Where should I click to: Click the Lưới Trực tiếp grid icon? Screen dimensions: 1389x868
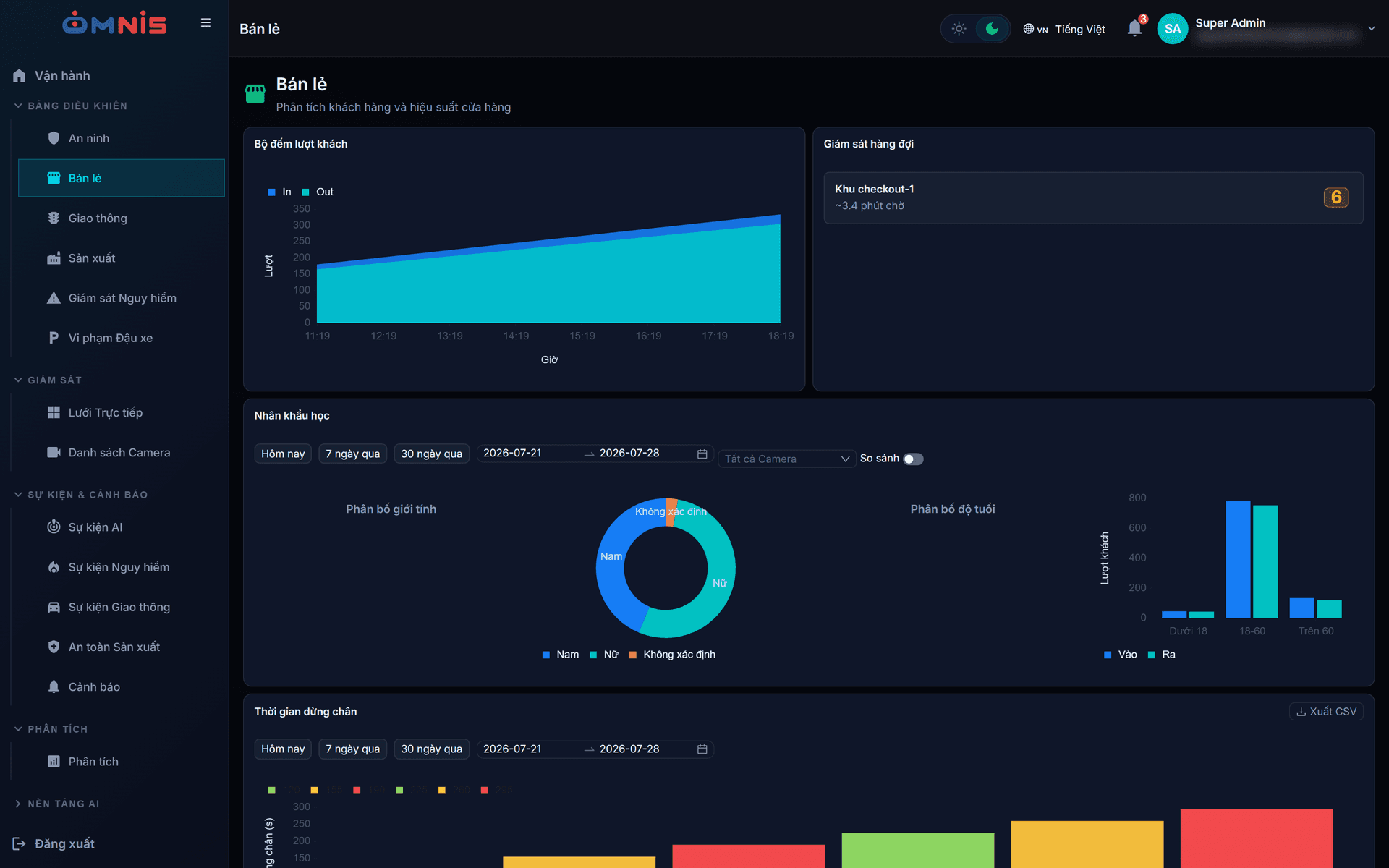click(x=54, y=412)
